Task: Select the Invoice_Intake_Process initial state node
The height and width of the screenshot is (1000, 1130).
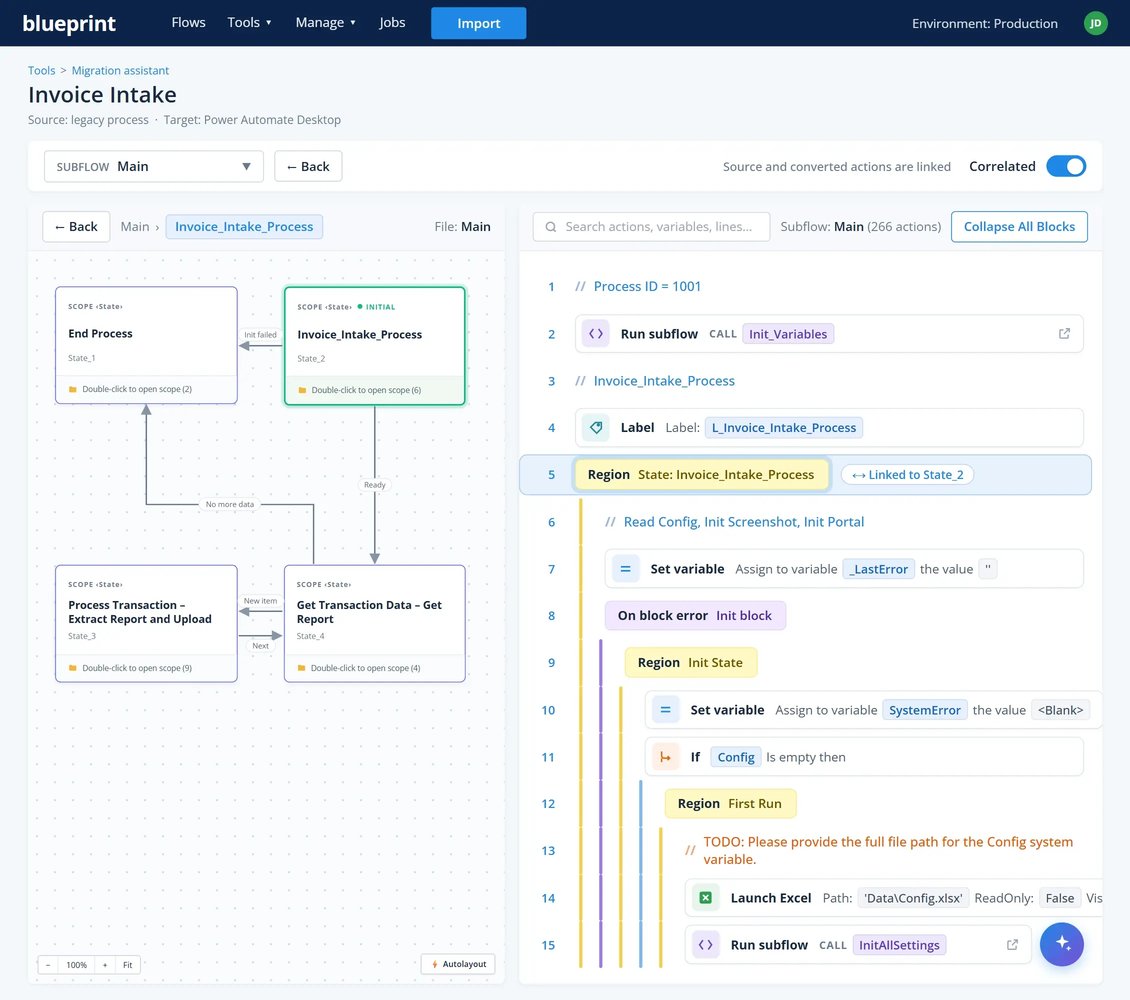Action: tap(375, 346)
